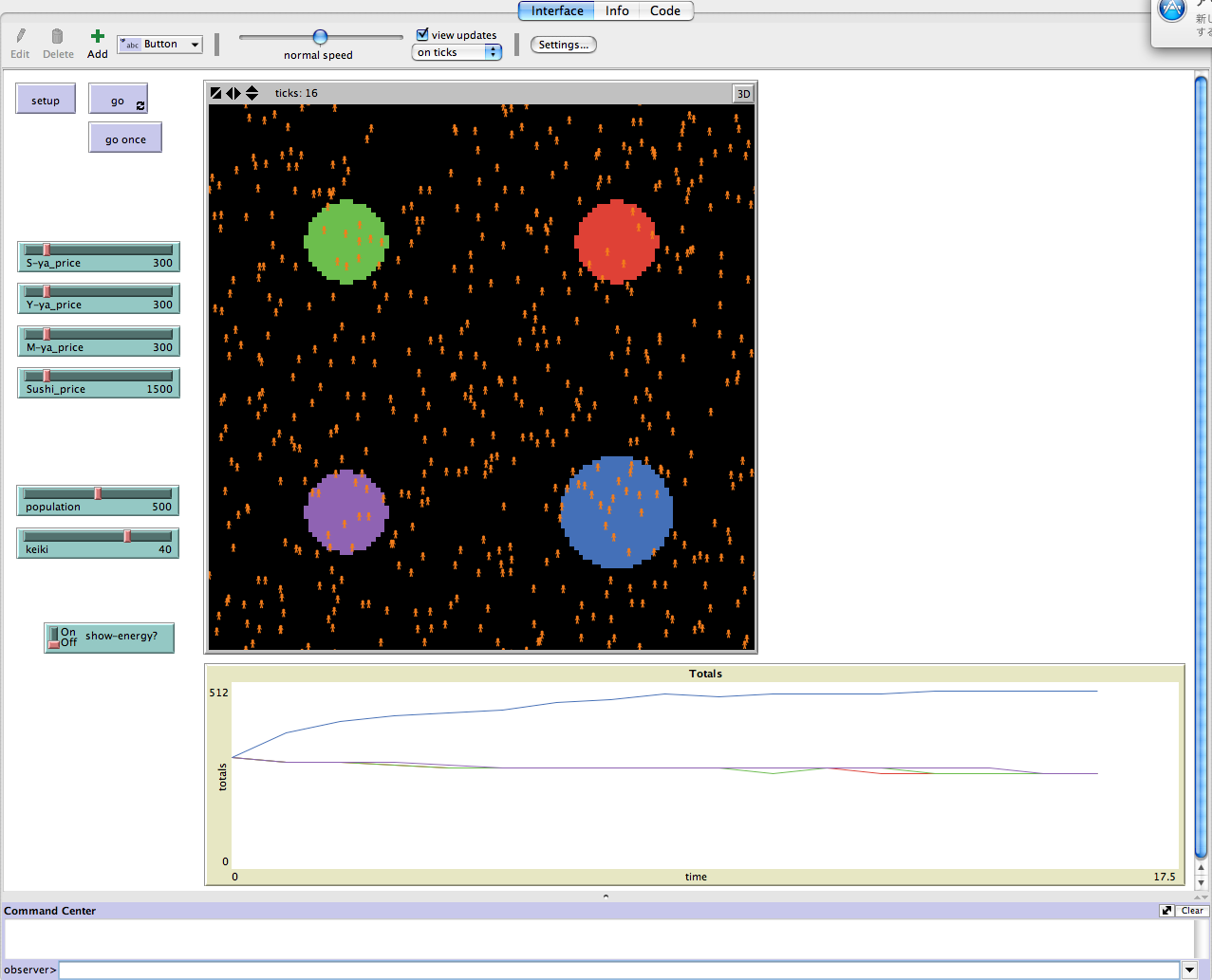Click the "normal speed" label
The image size is (1212, 980).
(x=318, y=55)
